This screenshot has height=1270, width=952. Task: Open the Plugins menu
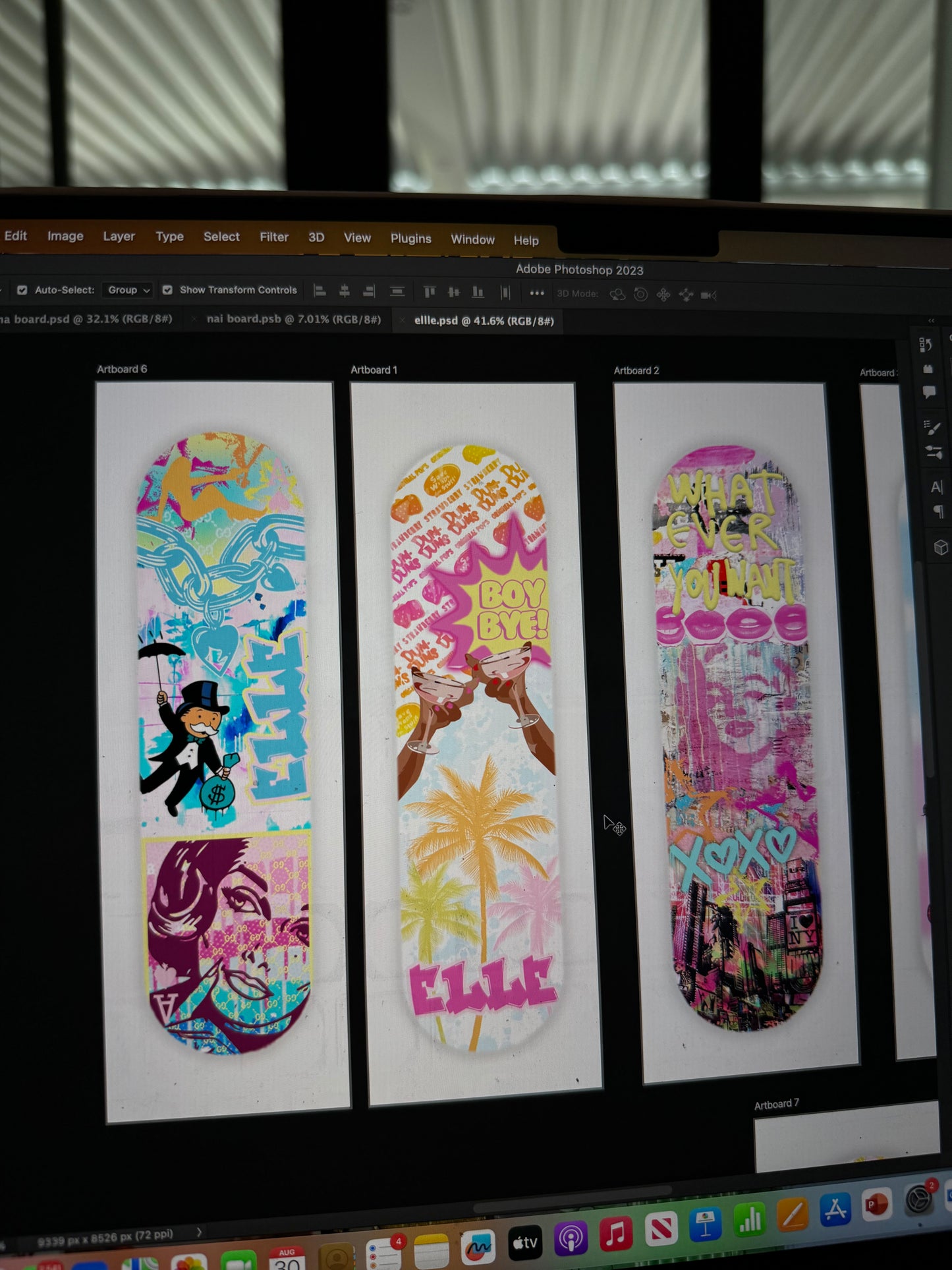tap(410, 239)
